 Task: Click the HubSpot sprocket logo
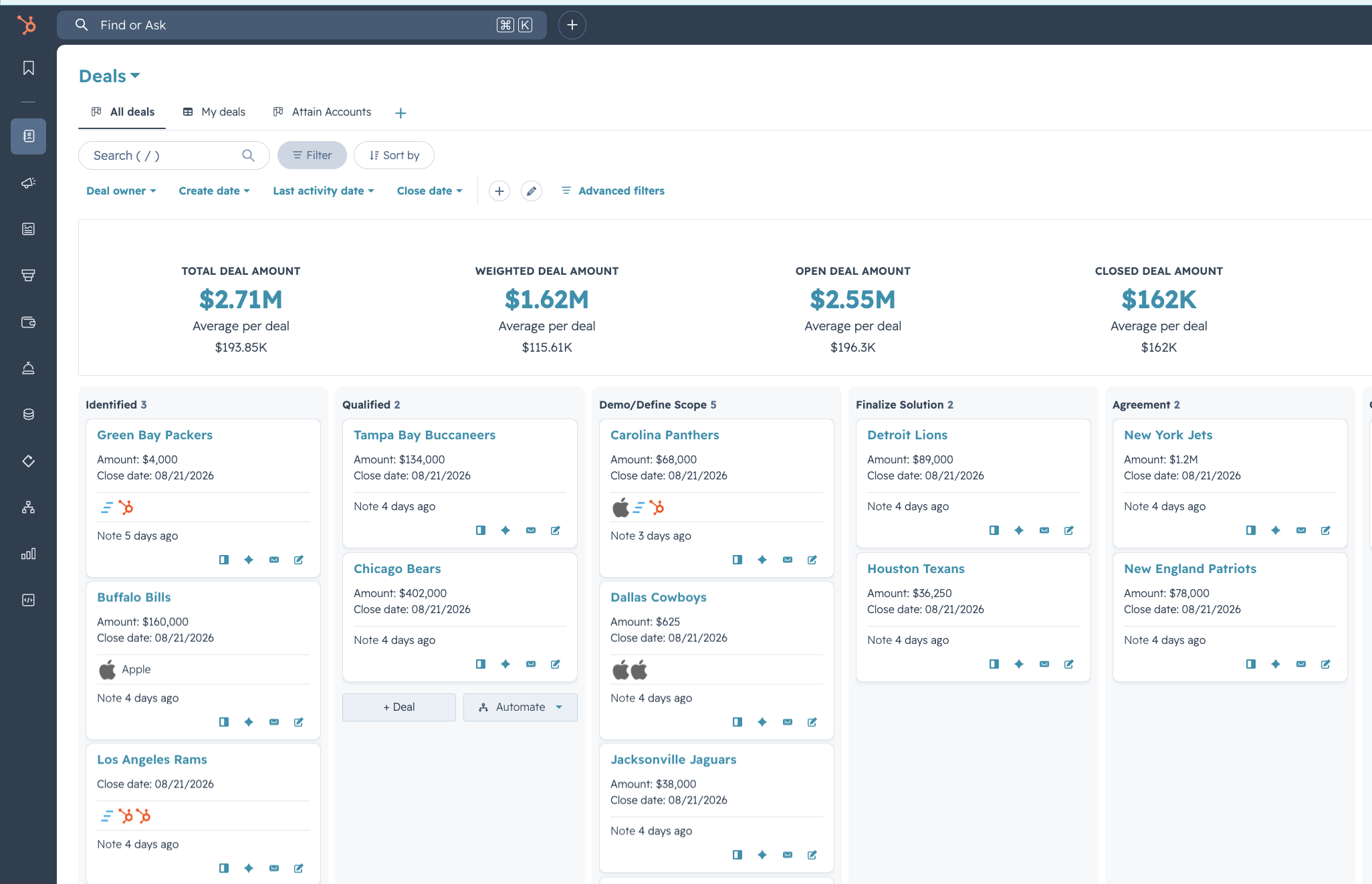(27, 25)
